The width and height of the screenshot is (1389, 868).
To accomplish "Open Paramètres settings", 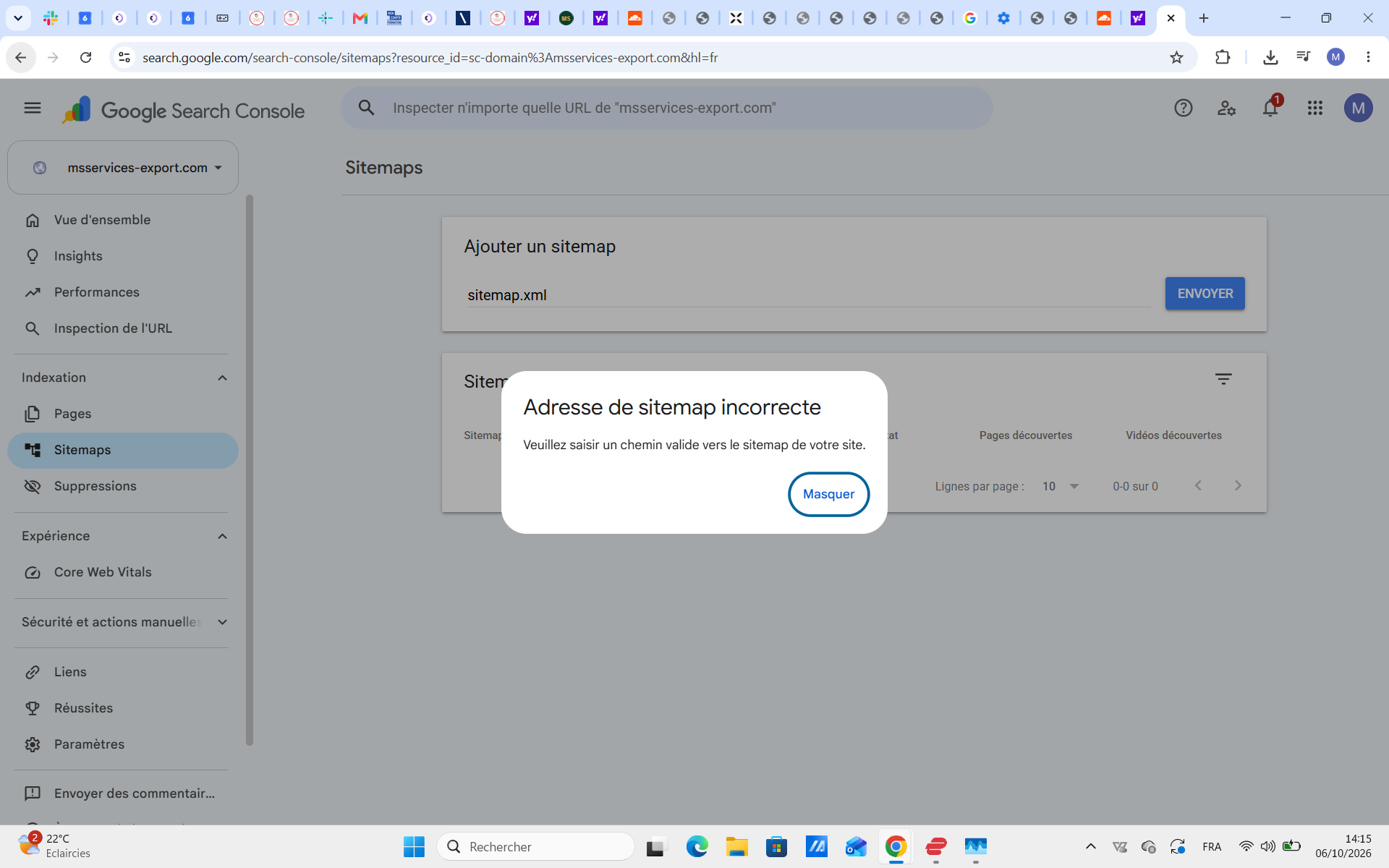I will point(123,744).
